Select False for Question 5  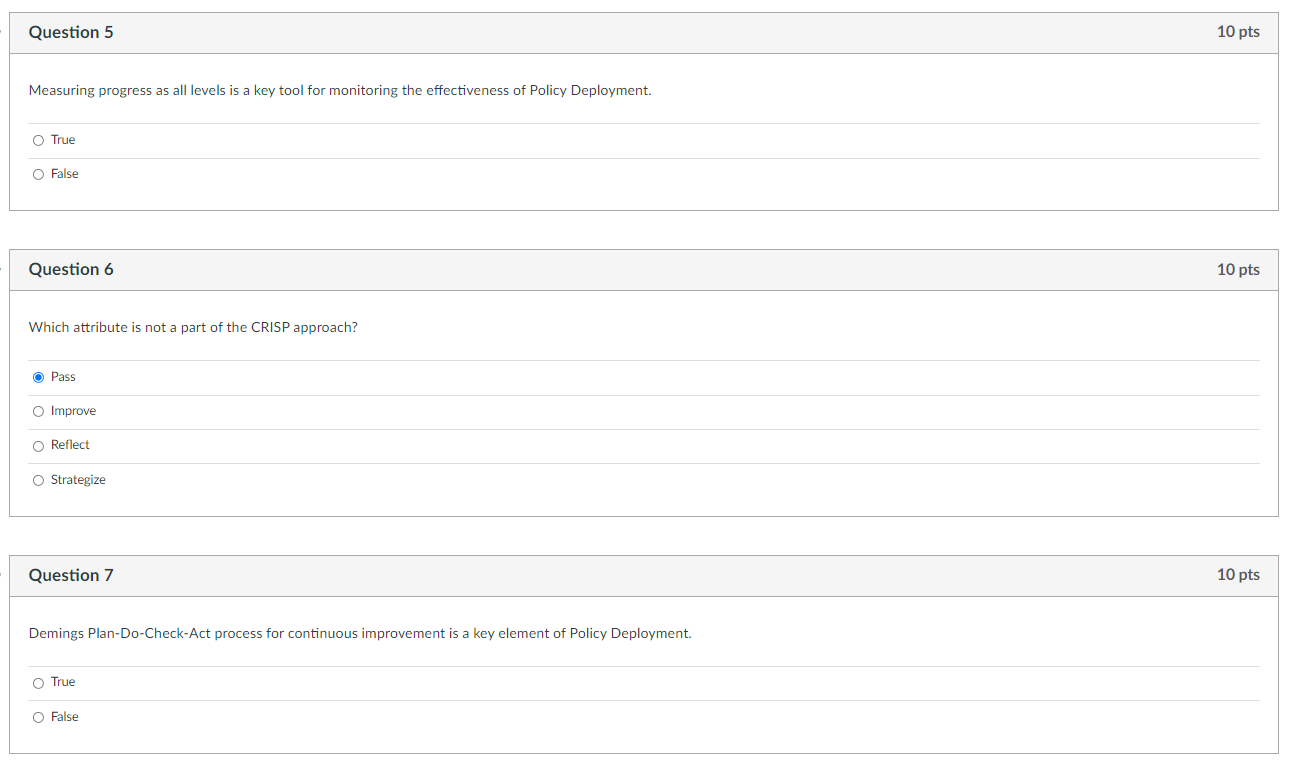tap(38, 174)
